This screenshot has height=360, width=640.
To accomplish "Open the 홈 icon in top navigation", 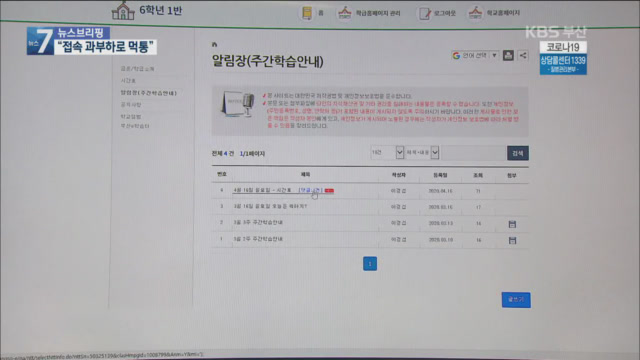I will coord(307,13).
